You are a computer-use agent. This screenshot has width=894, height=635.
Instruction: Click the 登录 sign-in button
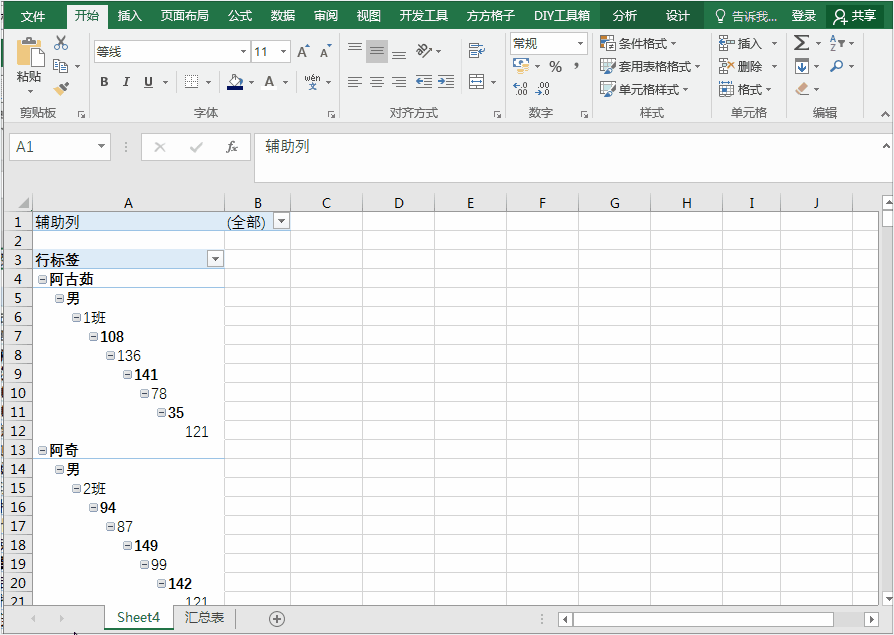(804, 16)
